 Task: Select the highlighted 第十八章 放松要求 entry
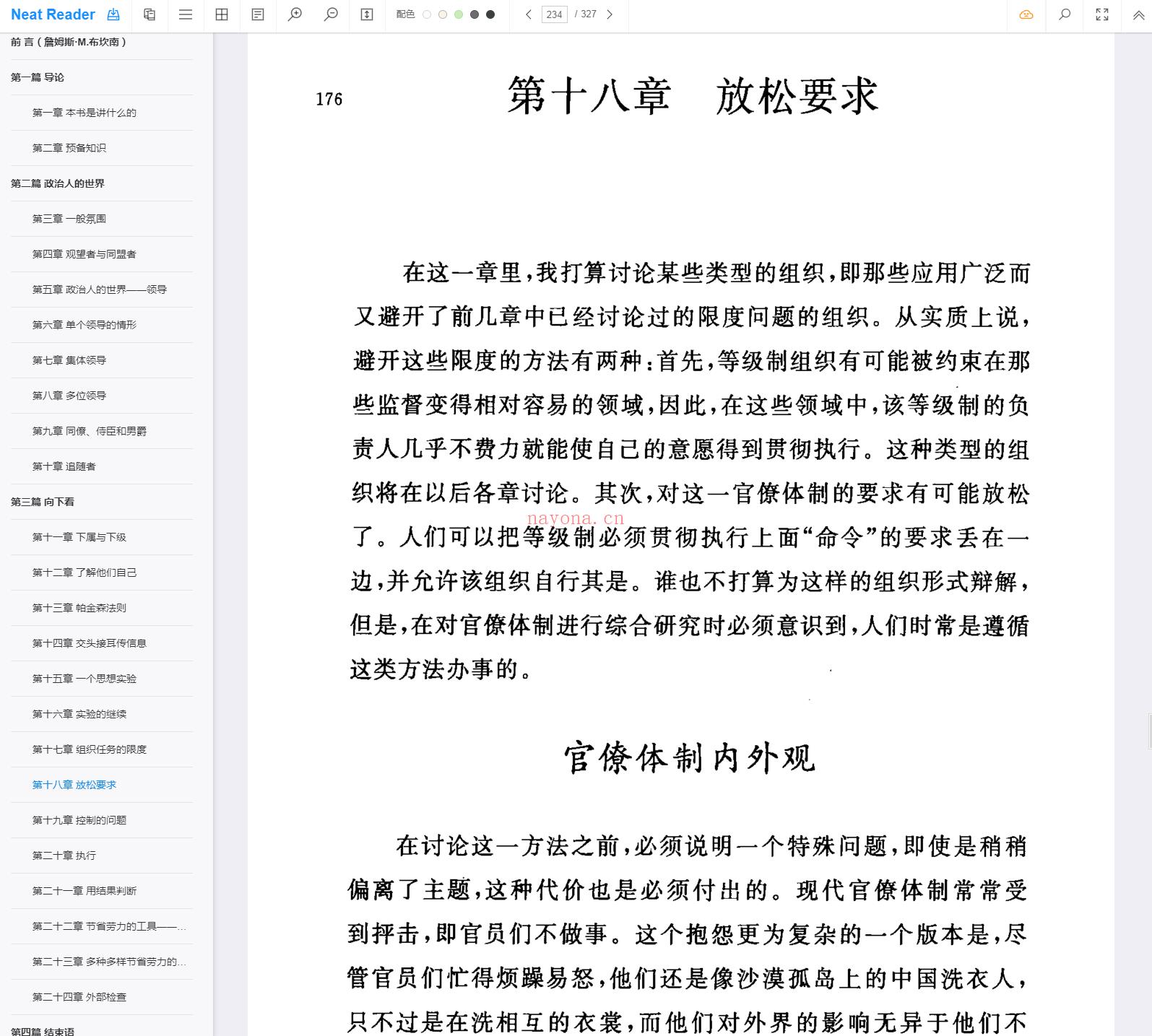74,785
